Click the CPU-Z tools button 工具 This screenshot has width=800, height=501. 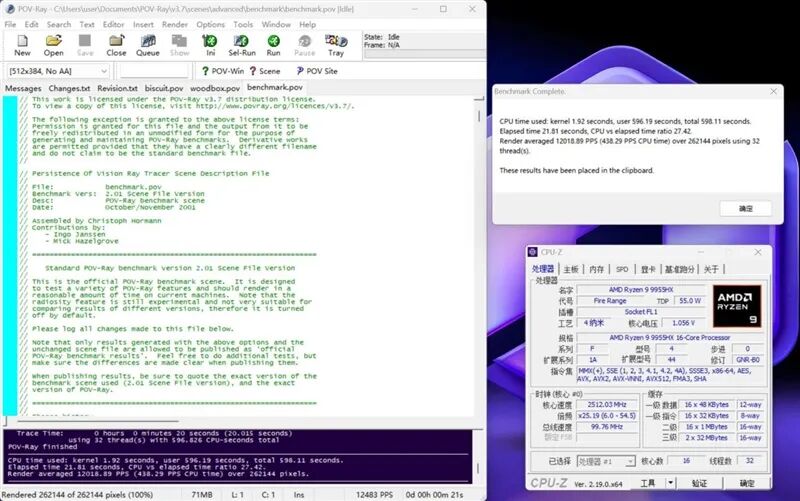point(647,483)
